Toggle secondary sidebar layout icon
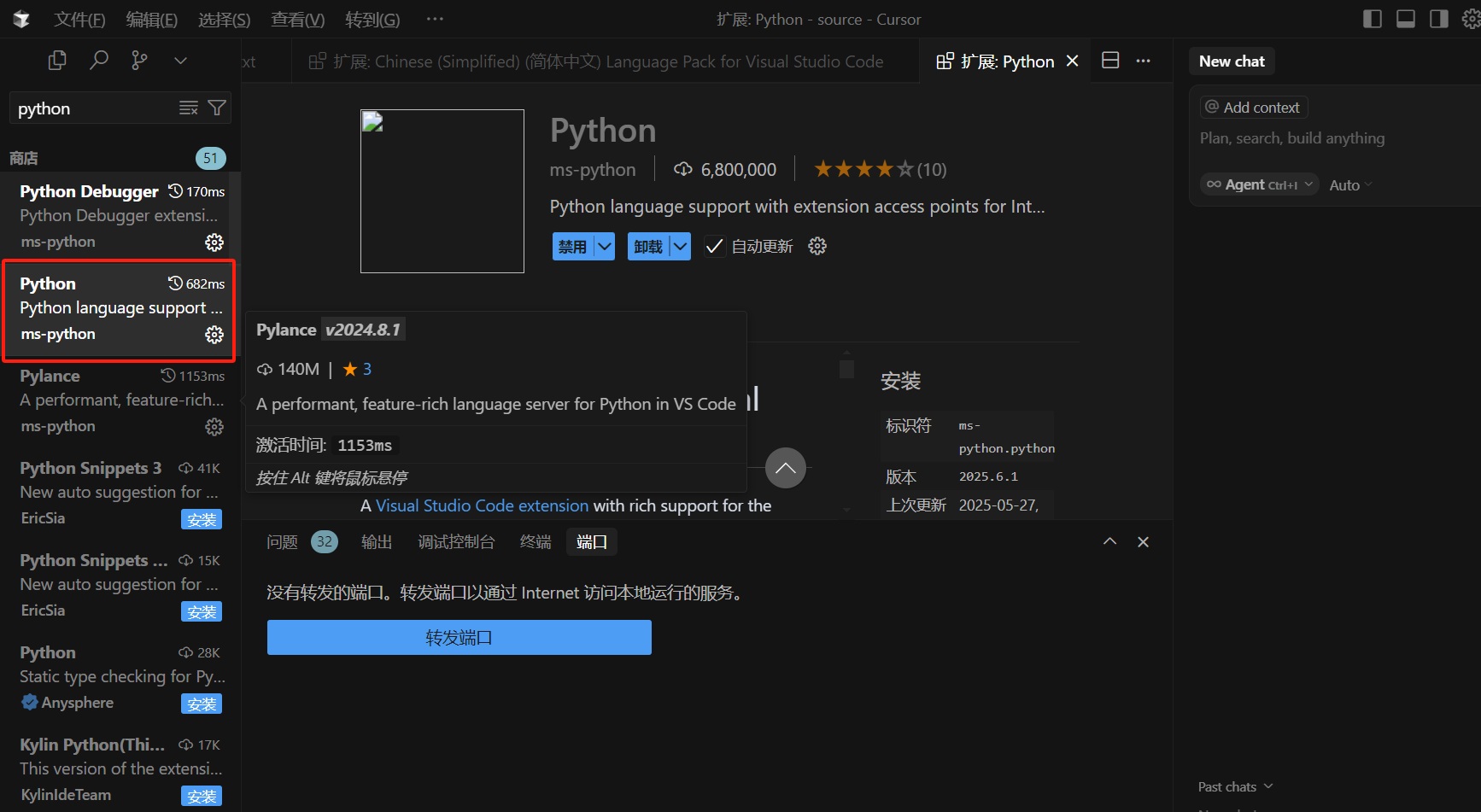This screenshot has height=812, width=1481. pyautogui.click(x=1439, y=19)
